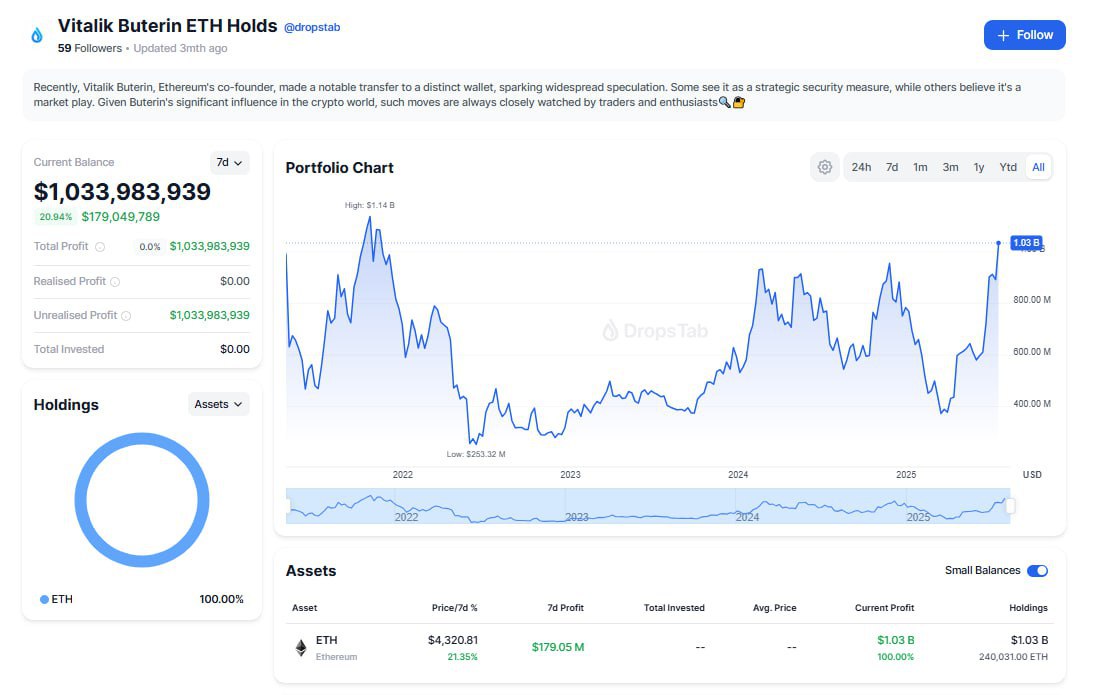
Task: Click the Vitalik Buterin ETH Holds title
Action: (x=168, y=26)
